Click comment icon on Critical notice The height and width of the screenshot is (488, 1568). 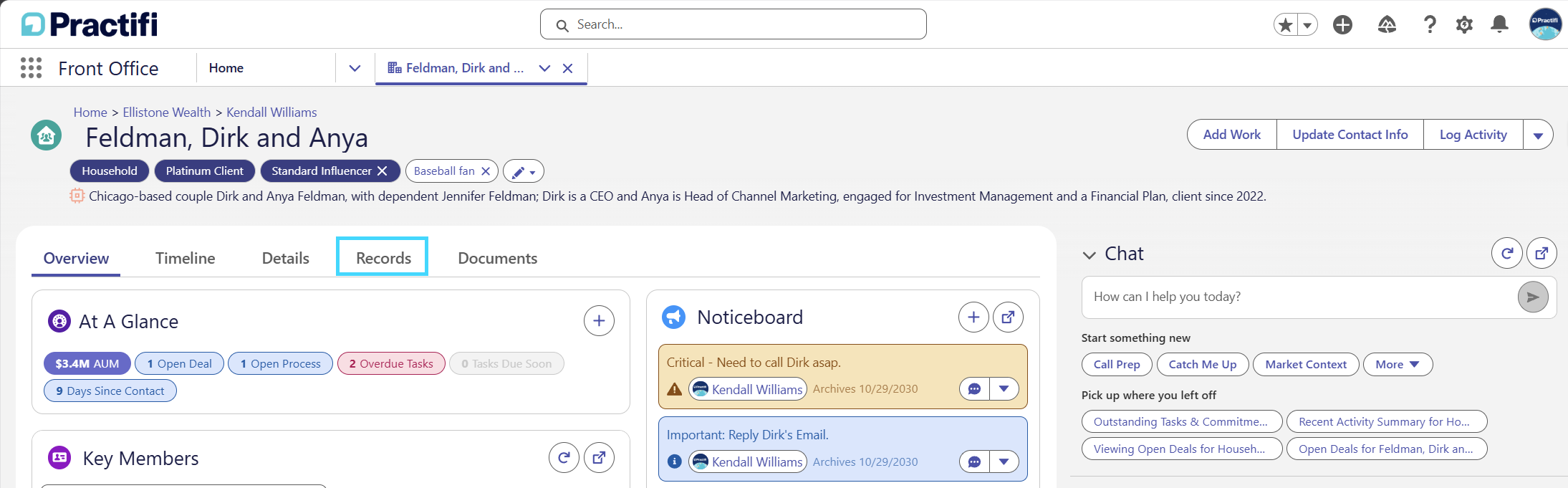click(974, 389)
